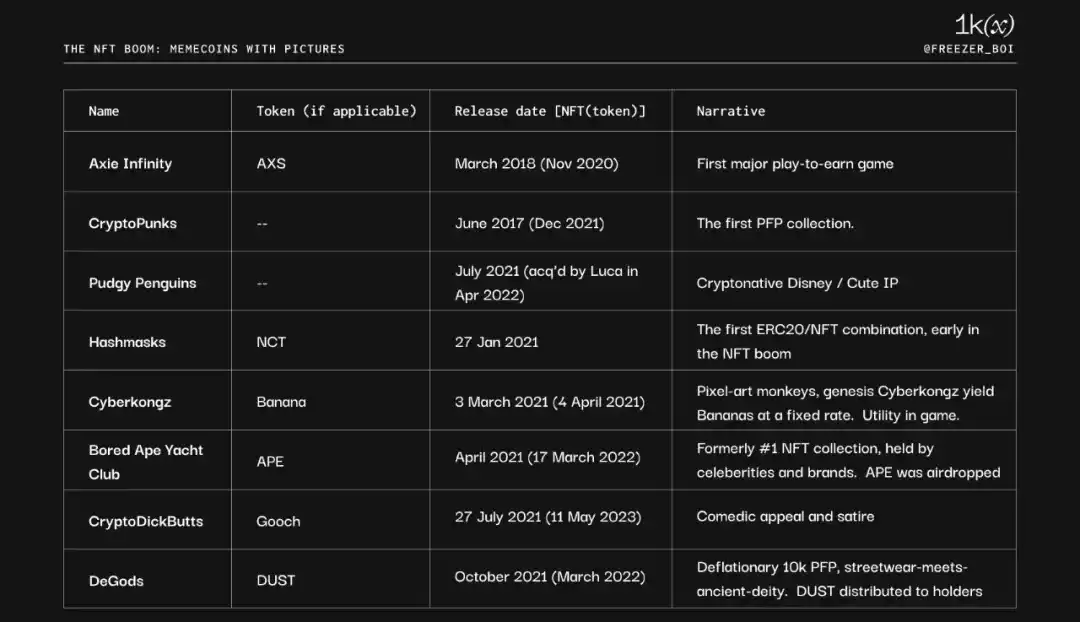Select the Axie Infinity row name
The height and width of the screenshot is (622, 1080).
(130, 164)
